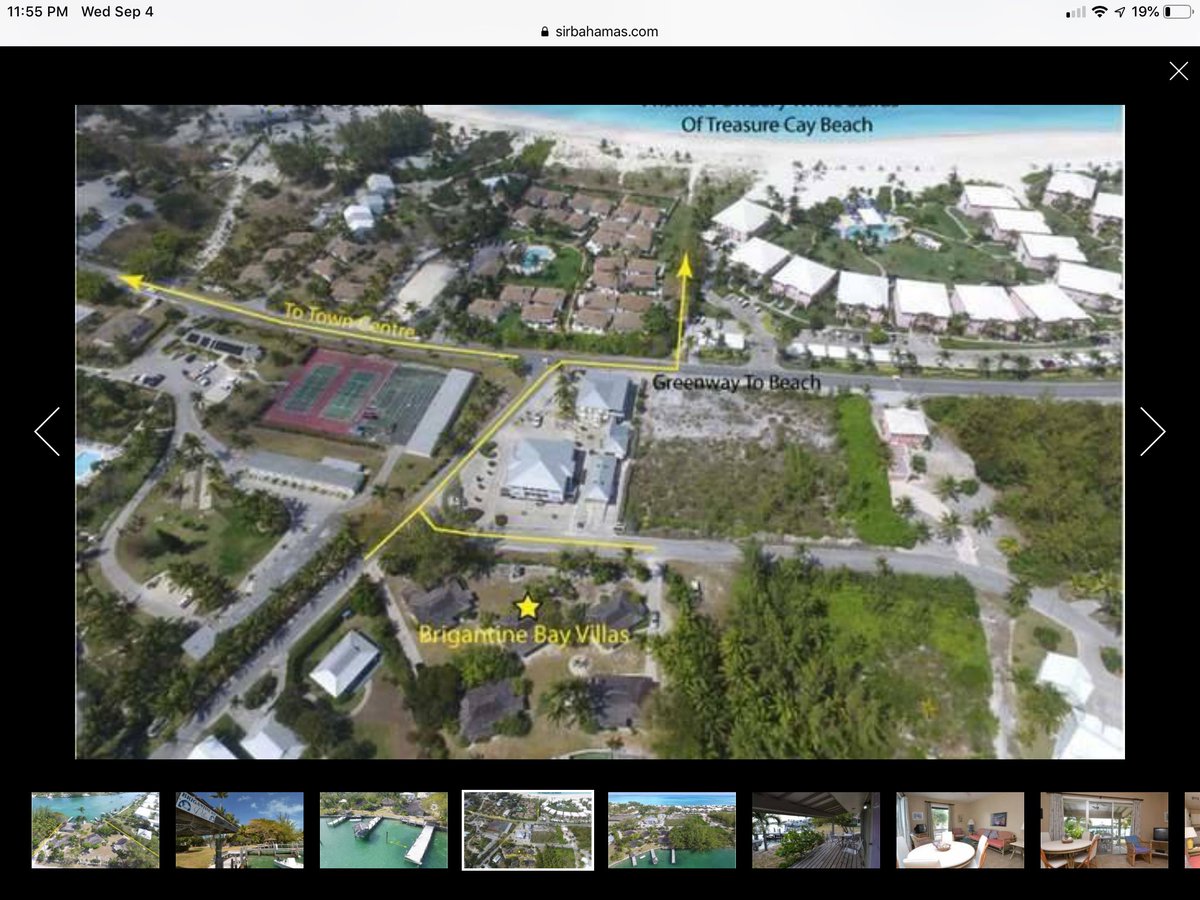Open the third thumbnail of boat docks
This screenshot has width=1200, height=900.
383,830
